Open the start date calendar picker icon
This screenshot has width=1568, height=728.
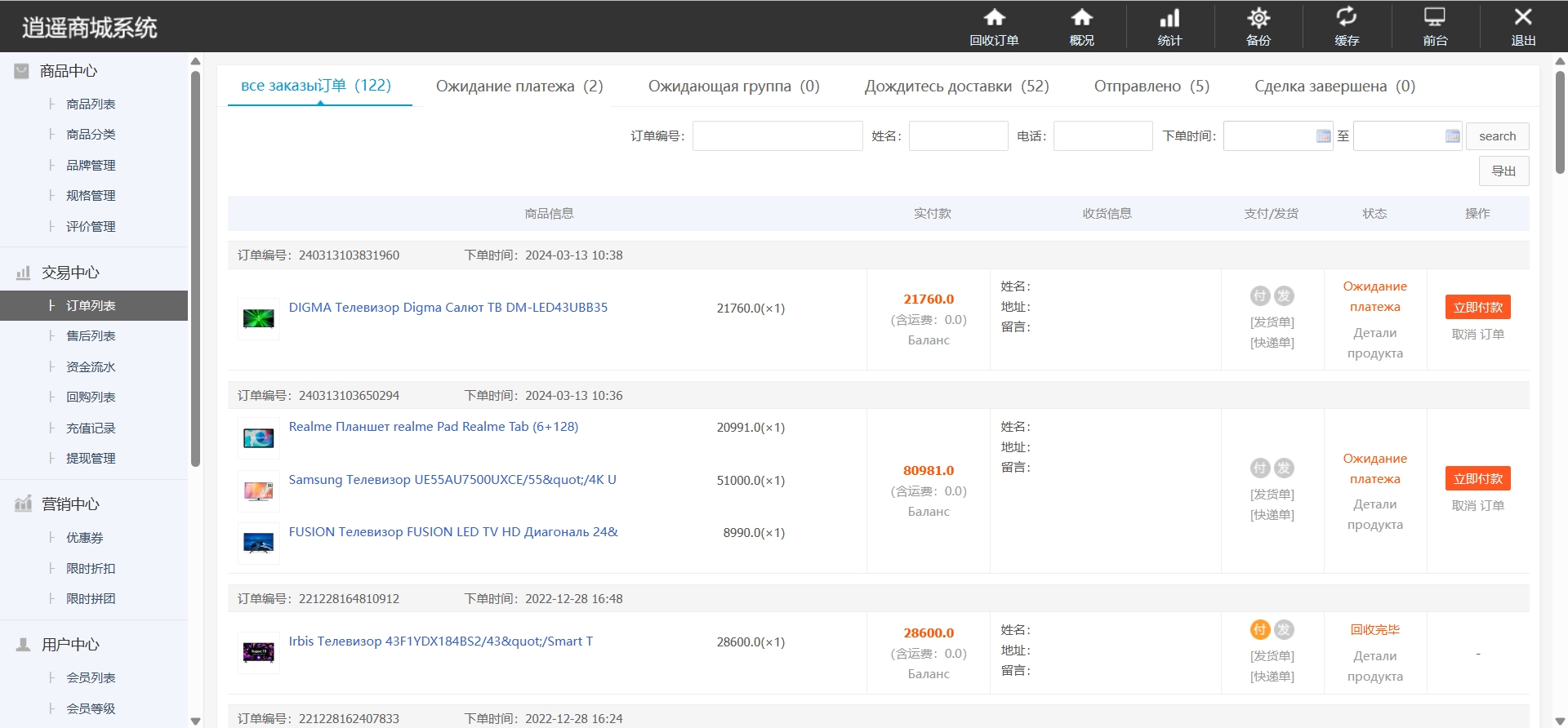[1323, 136]
